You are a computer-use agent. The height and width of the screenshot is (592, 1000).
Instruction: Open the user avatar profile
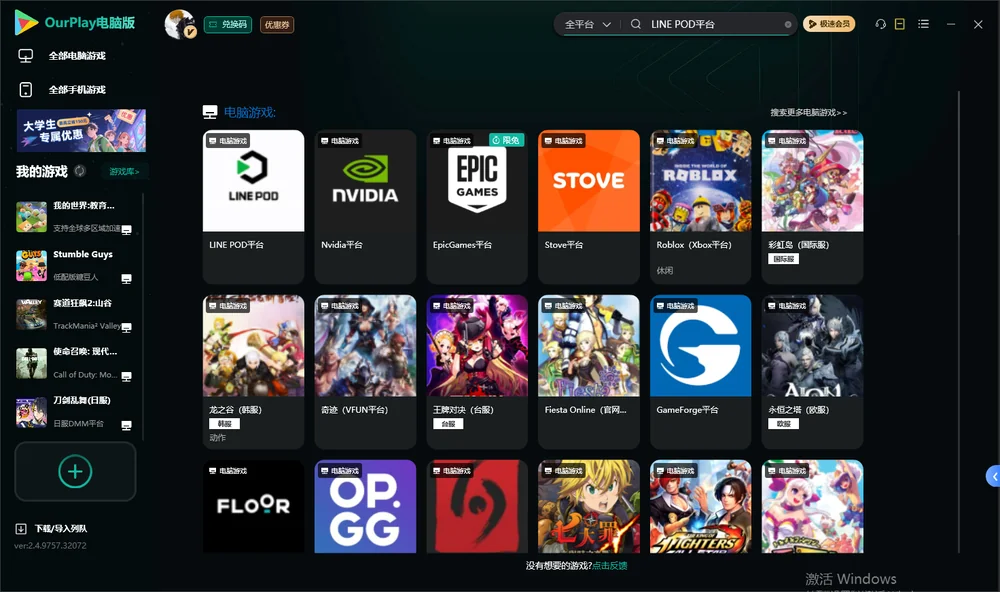tap(180, 24)
